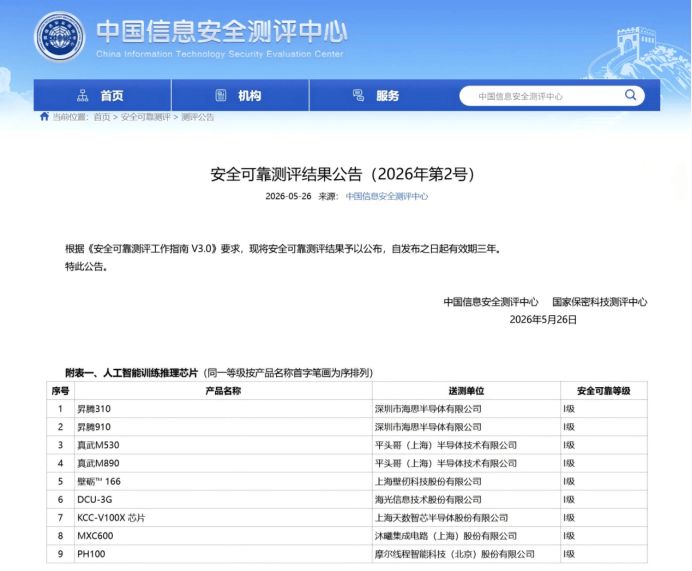Select the PH100 product cell
Image resolution: width=692 pixels, height=571 pixels.
click(223, 554)
